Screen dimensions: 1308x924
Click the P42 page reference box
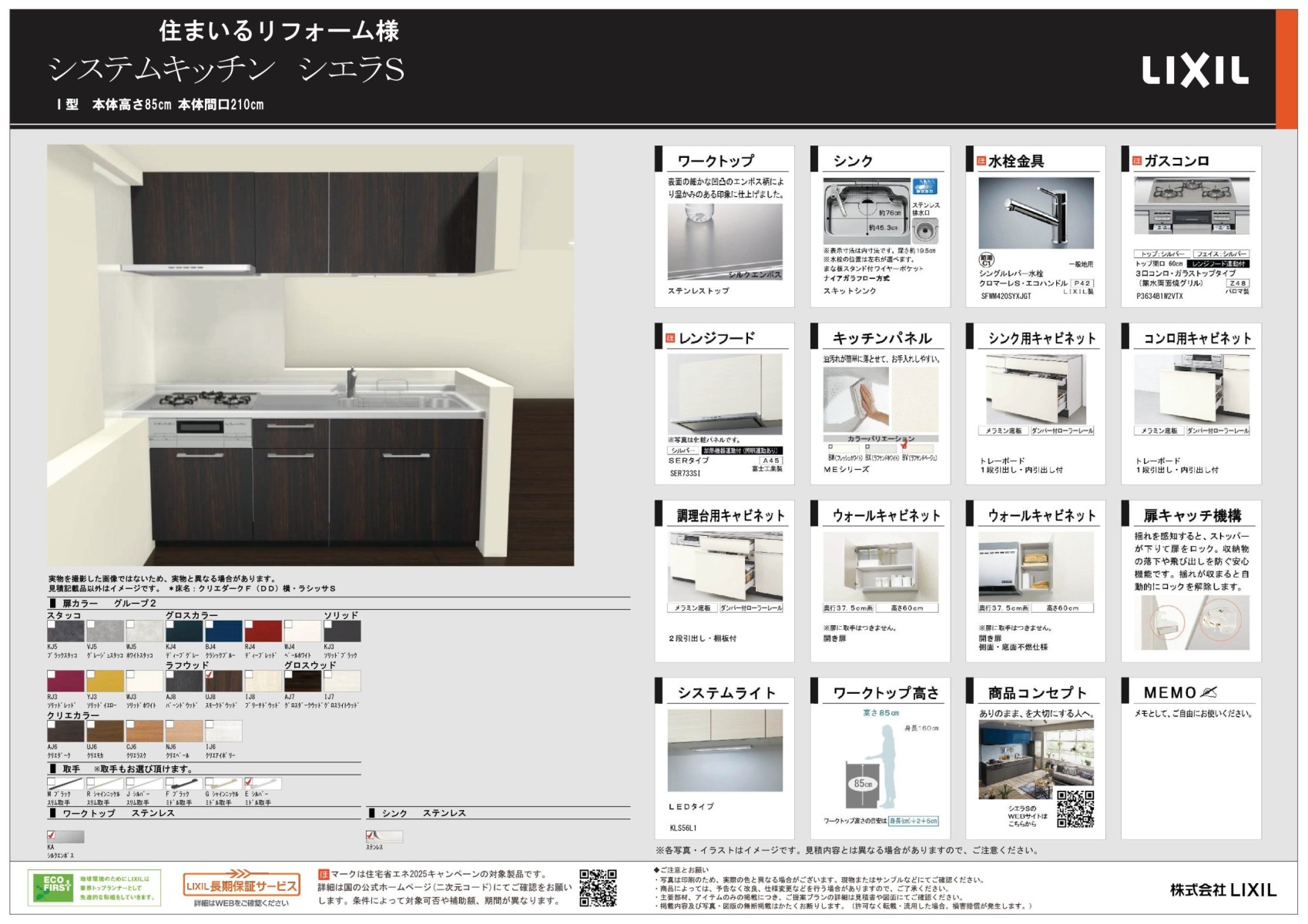(x=1082, y=283)
